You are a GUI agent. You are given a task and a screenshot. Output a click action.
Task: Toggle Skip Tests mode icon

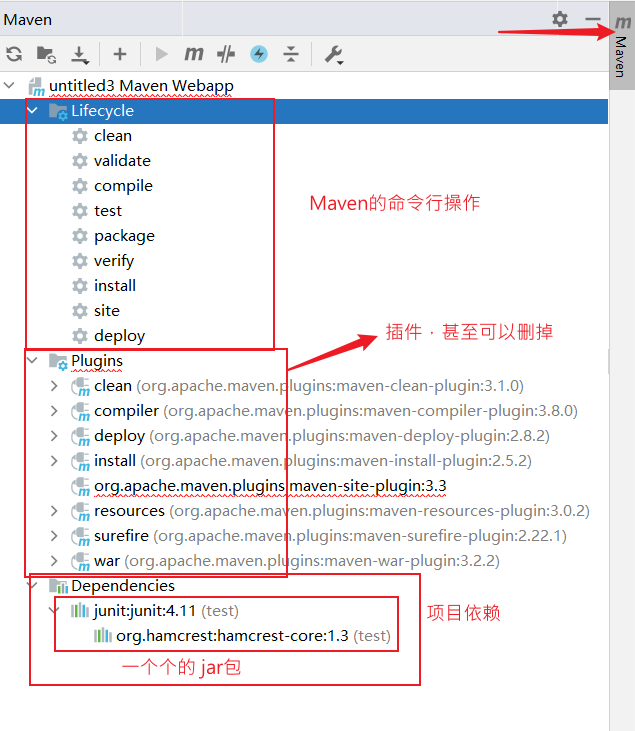pos(226,54)
